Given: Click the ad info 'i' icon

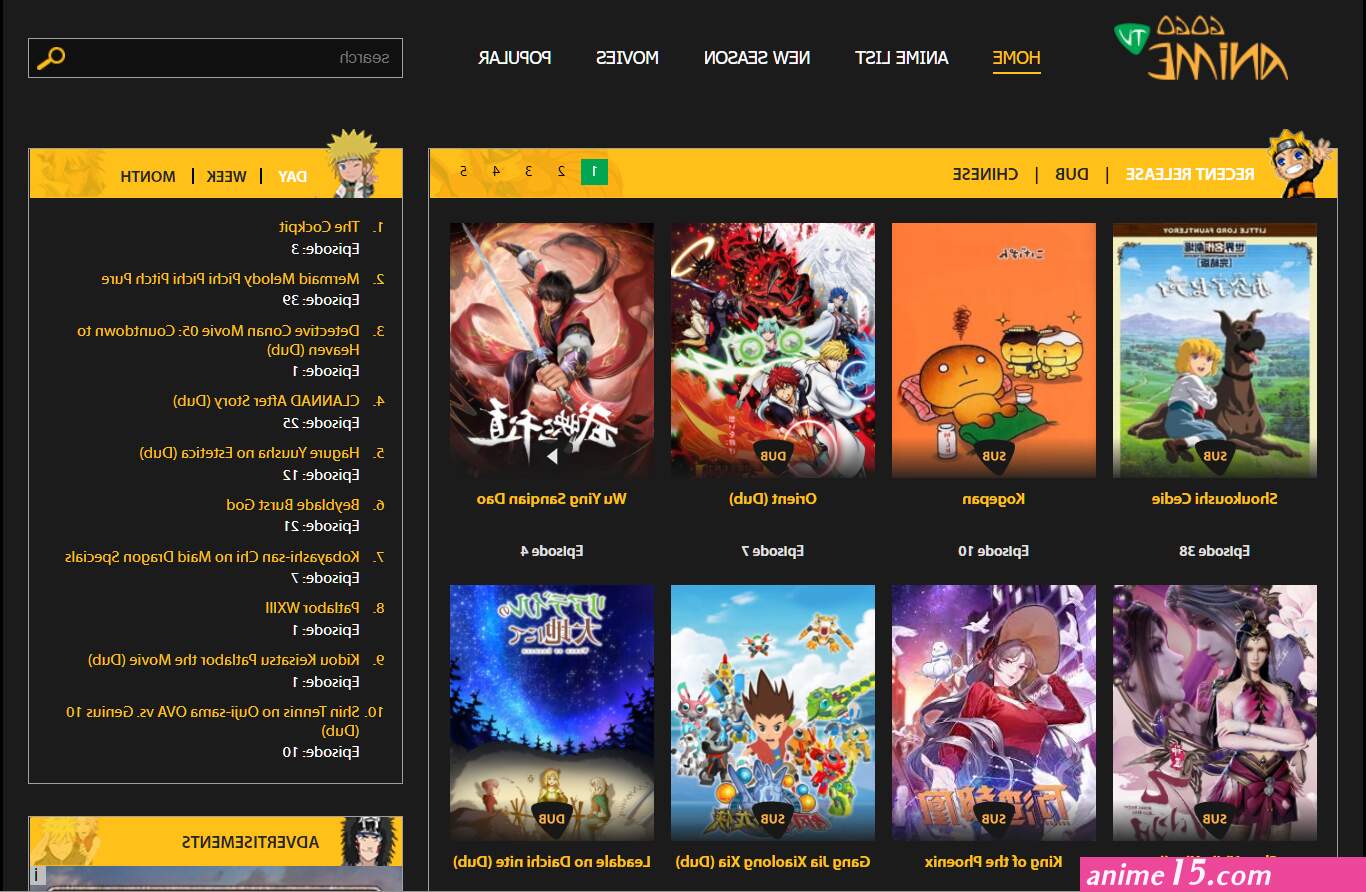Looking at the screenshot, I should [37, 875].
